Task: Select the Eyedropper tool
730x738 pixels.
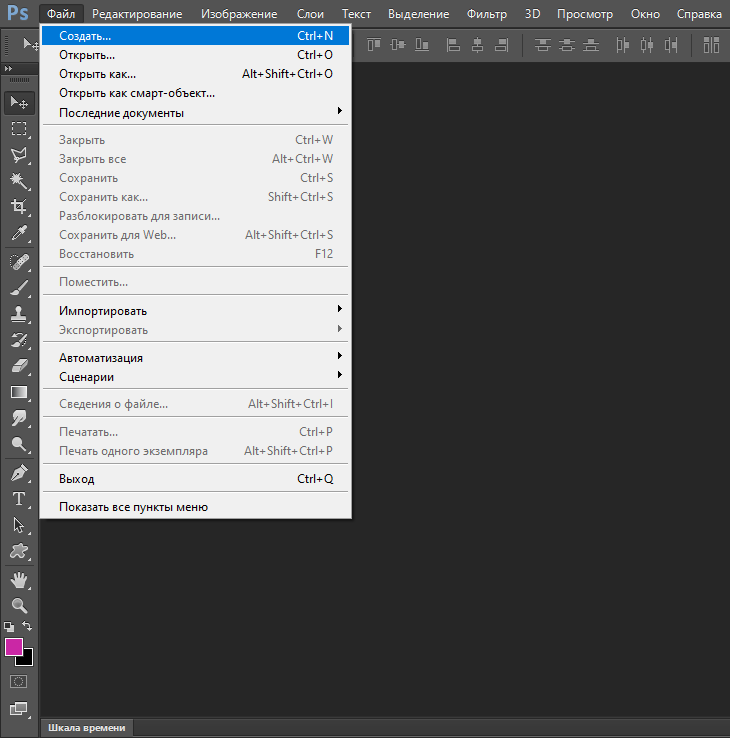Action: [x=19, y=233]
